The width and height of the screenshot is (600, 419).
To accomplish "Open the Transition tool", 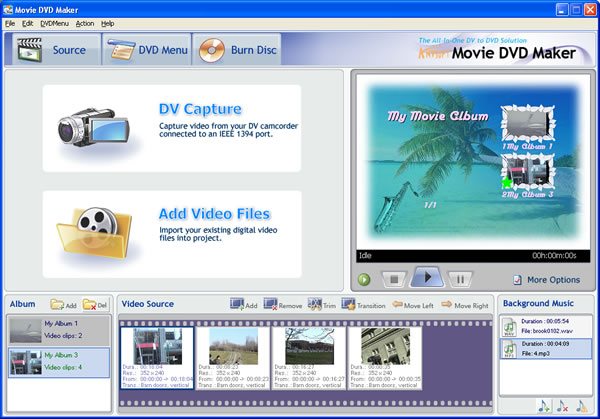I will tap(364, 305).
